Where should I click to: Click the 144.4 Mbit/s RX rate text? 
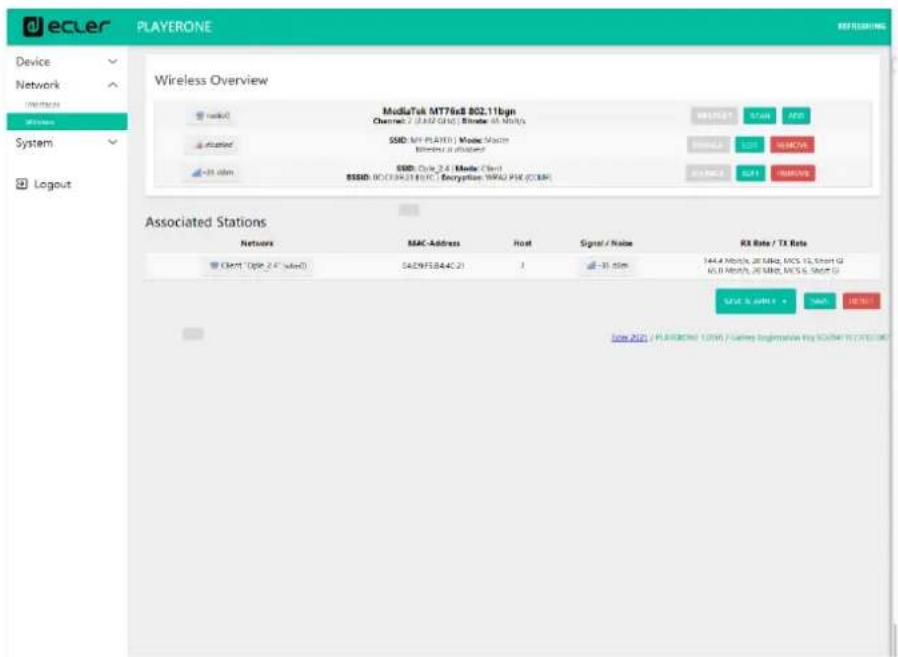coord(774,261)
